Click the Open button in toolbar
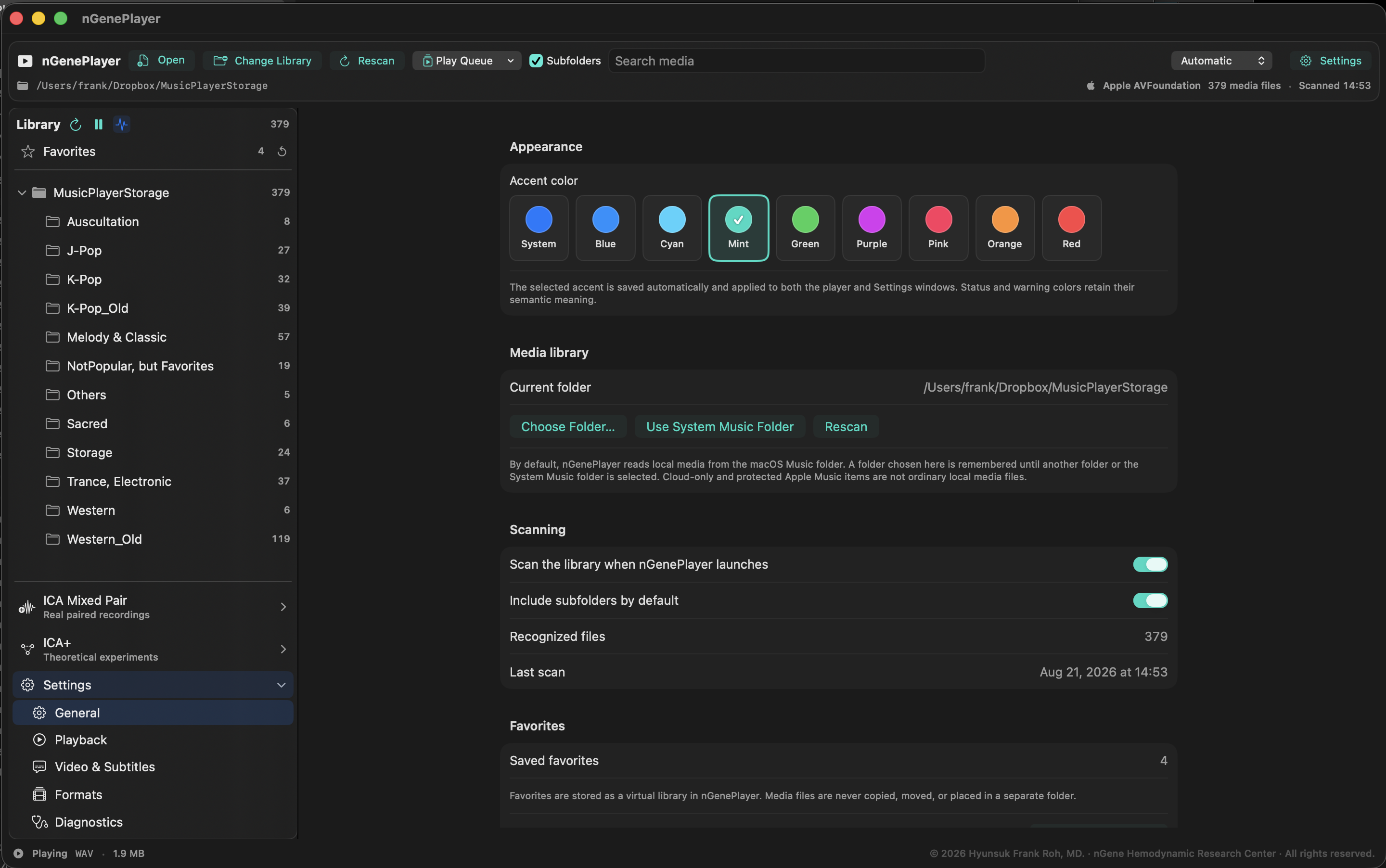The image size is (1386, 868). pos(161,61)
